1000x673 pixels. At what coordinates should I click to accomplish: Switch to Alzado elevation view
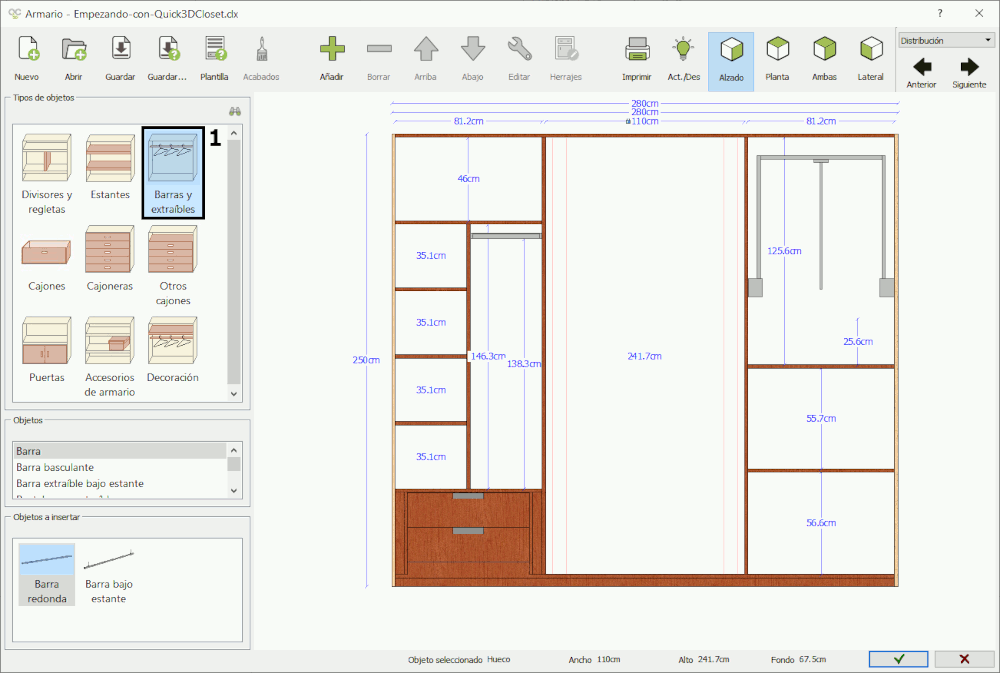click(731, 61)
